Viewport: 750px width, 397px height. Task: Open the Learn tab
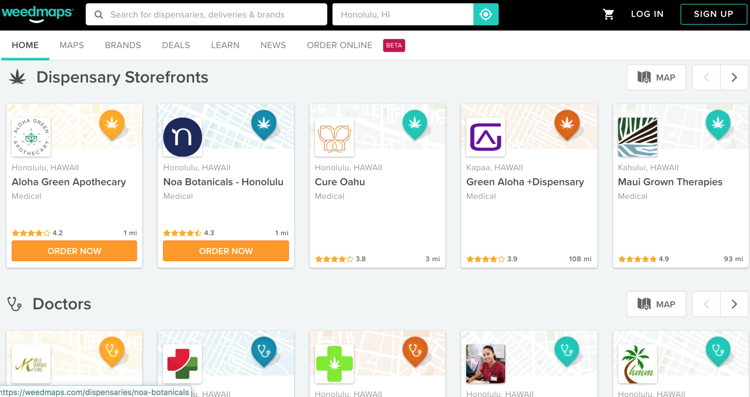pos(225,45)
